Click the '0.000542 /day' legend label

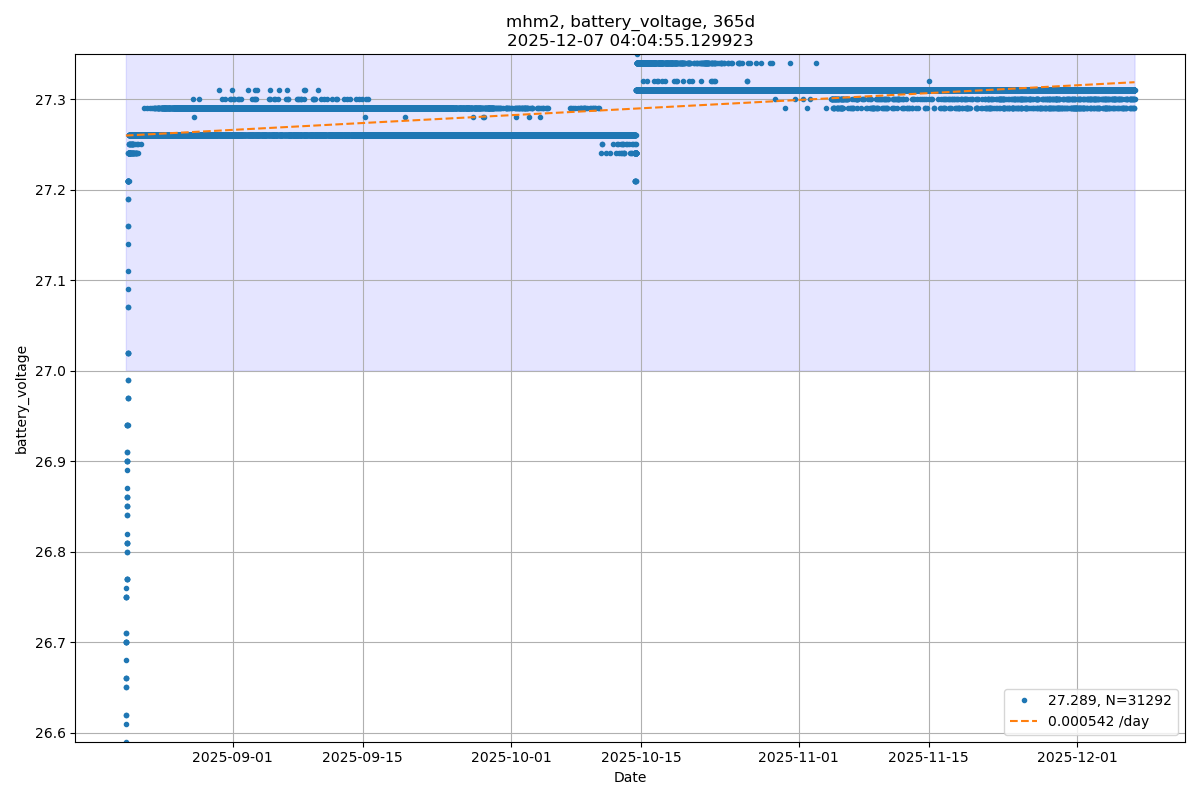[1094, 720]
